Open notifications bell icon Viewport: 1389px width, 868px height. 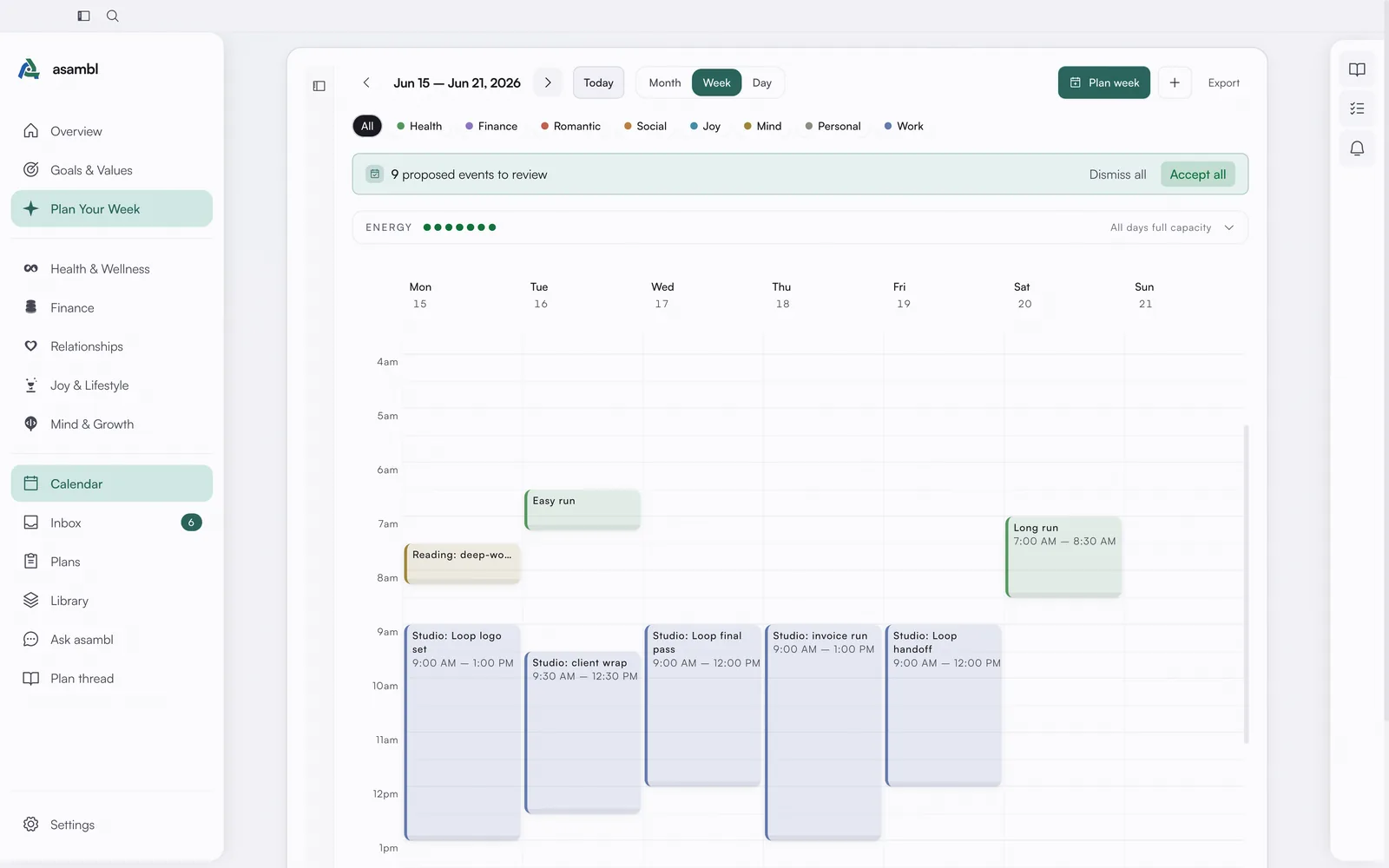pos(1357,148)
